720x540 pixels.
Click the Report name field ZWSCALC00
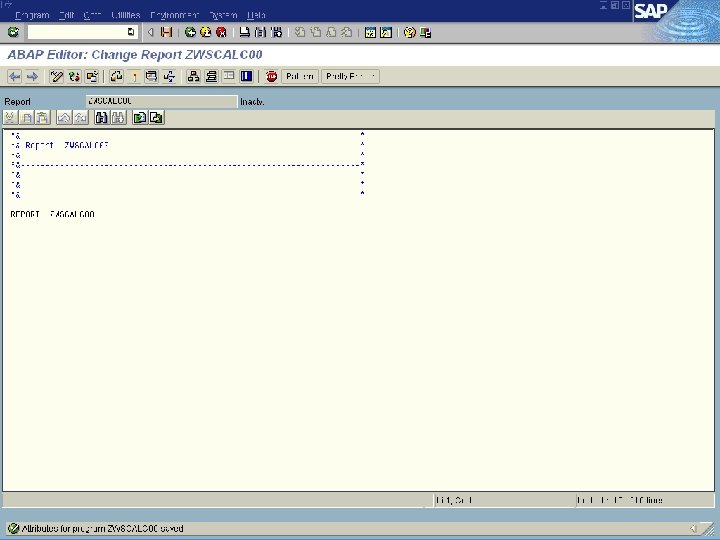pos(162,101)
